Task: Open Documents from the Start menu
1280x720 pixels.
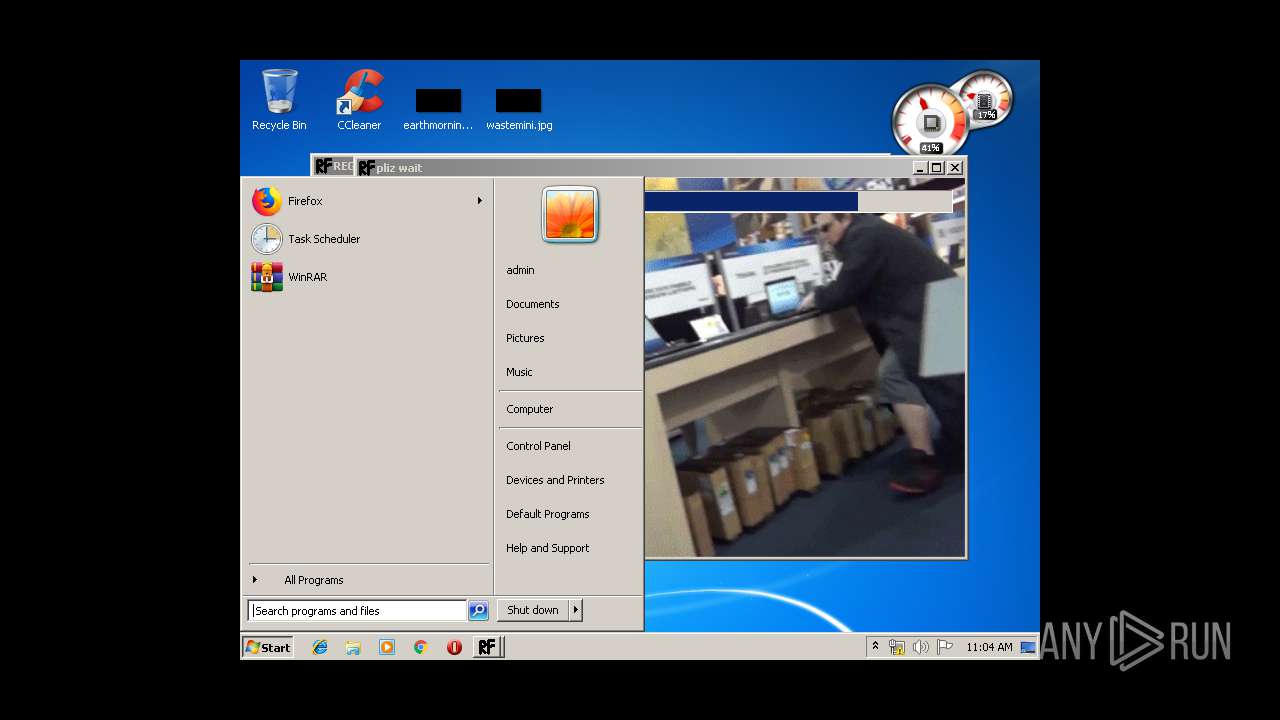Action: 533,304
